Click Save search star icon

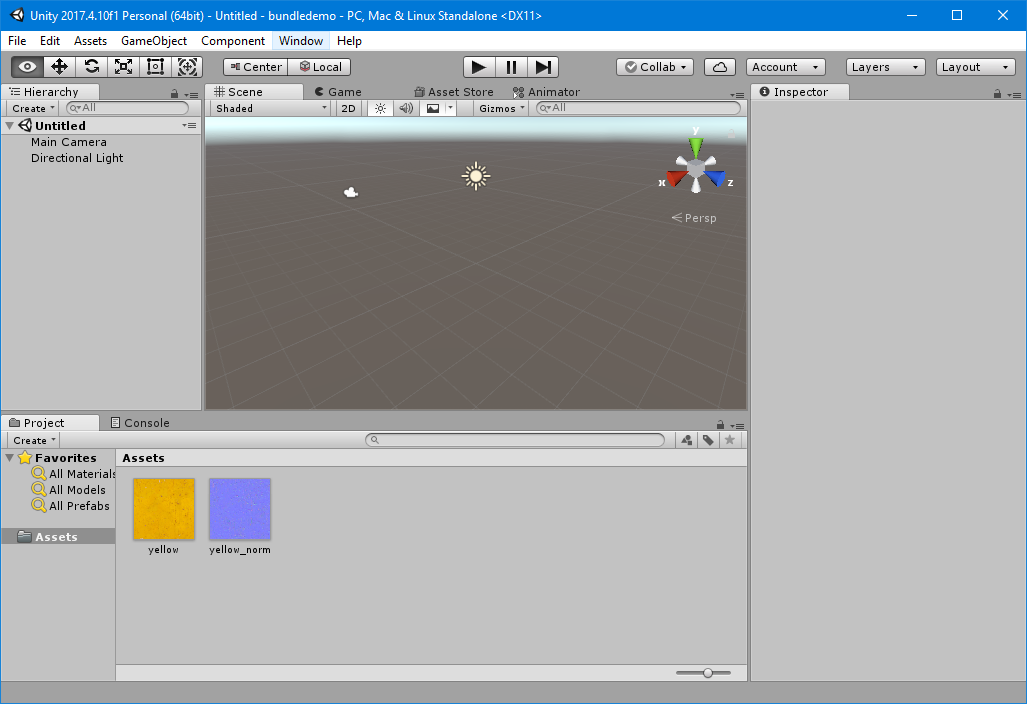click(730, 440)
